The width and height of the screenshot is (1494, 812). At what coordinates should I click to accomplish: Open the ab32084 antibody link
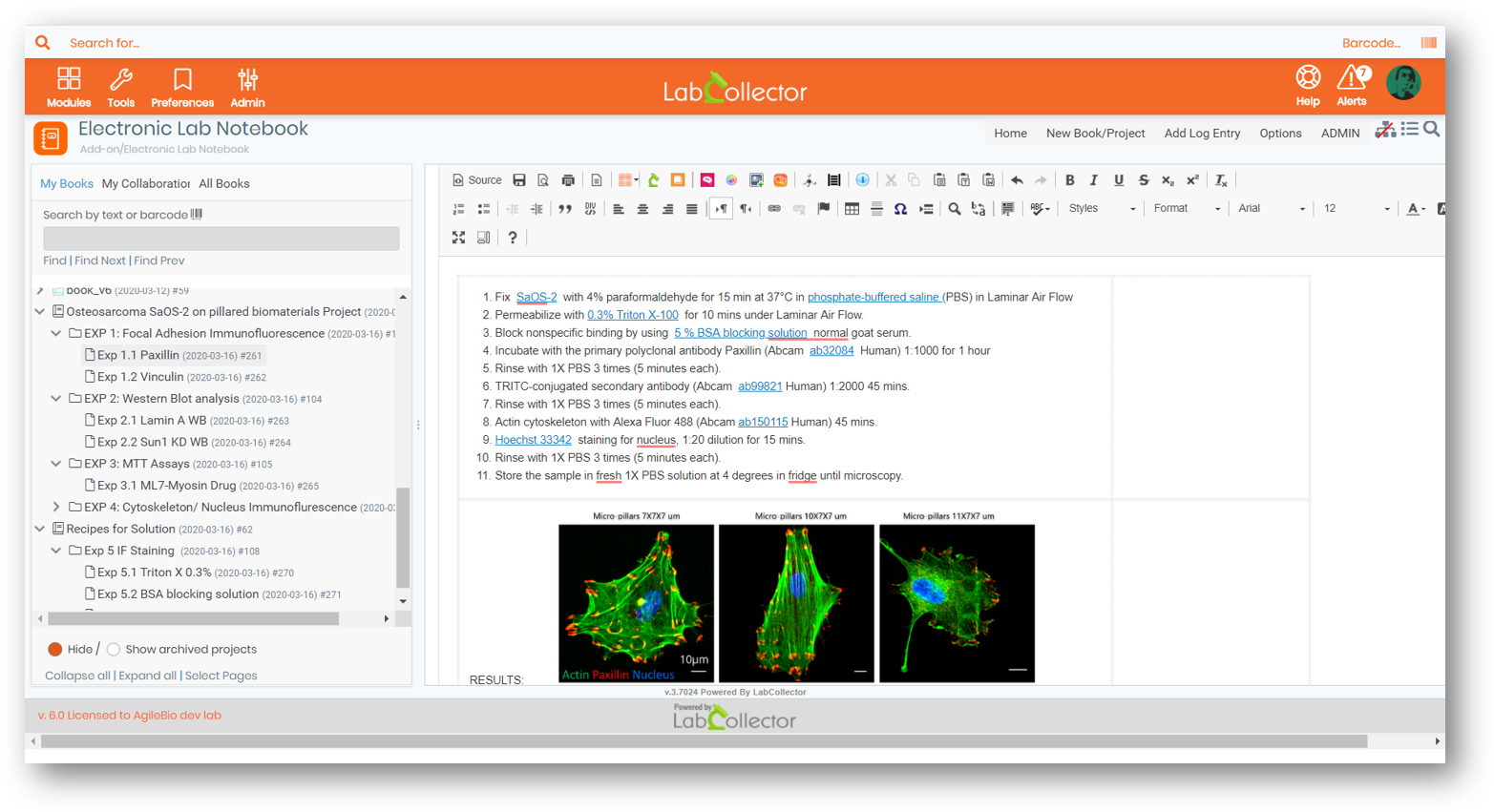pos(831,351)
